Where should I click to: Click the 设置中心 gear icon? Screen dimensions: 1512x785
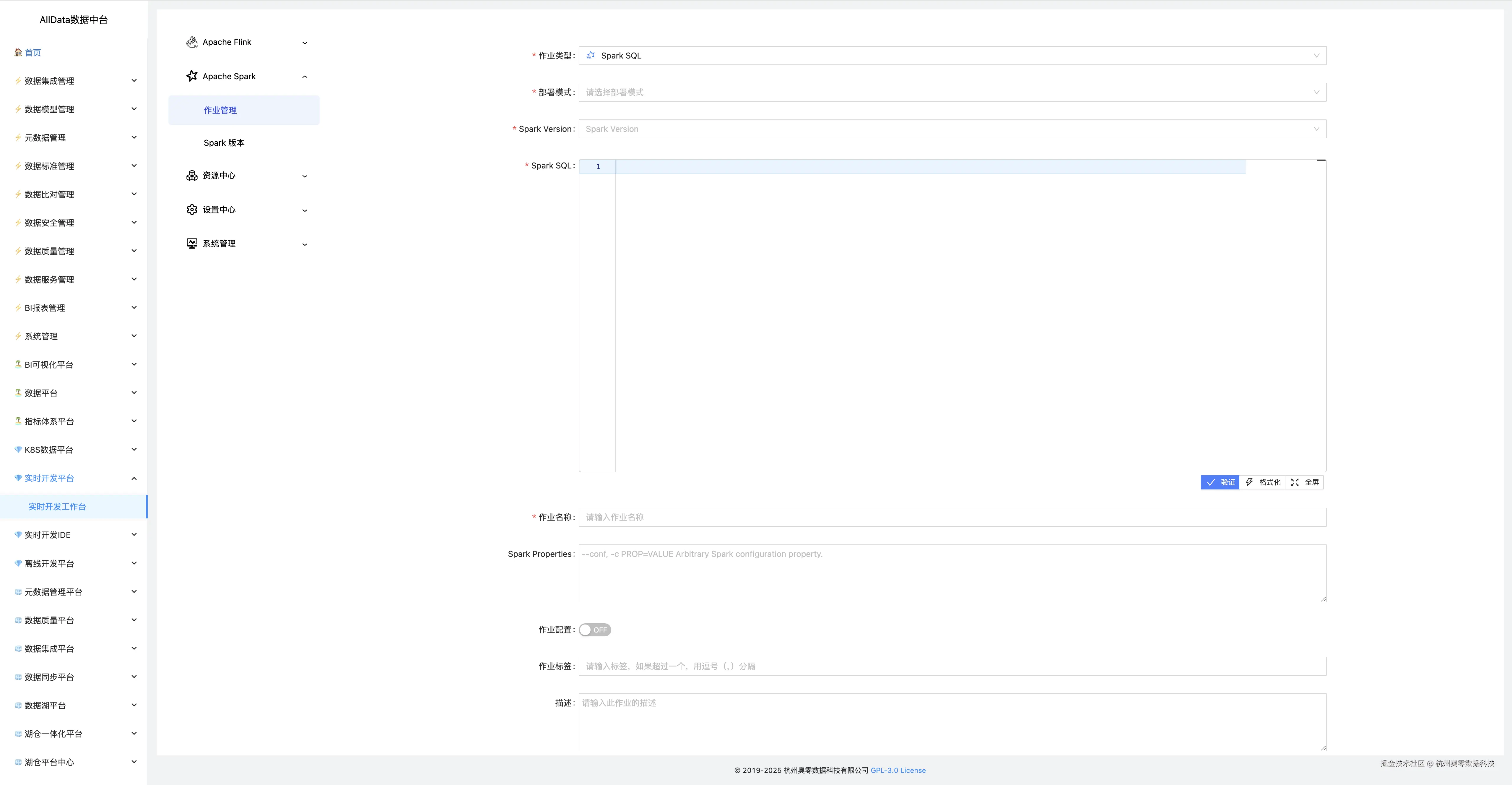(191, 210)
